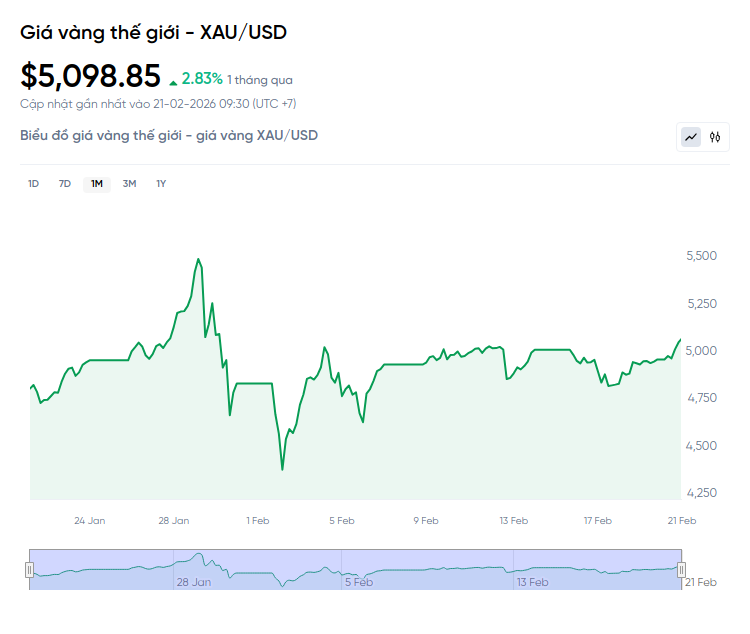This screenshot has height=634, width=750.
Task: View the 1Y time range
Action: click(161, 183)
